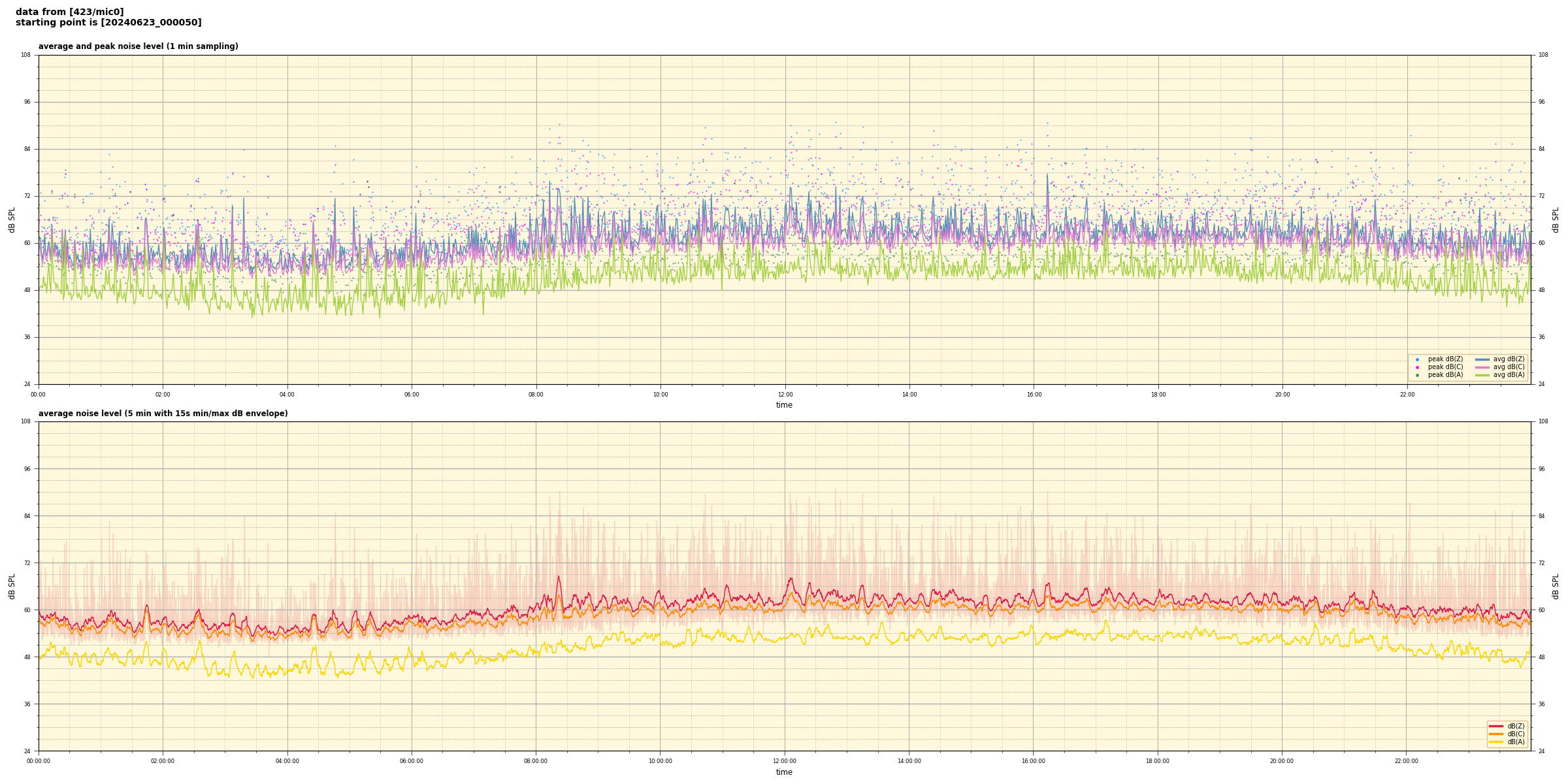Click the 12:00 tick label on the top chart
Image resolution: width=1568 pixels, height=784 pixels.
(785, 395)
